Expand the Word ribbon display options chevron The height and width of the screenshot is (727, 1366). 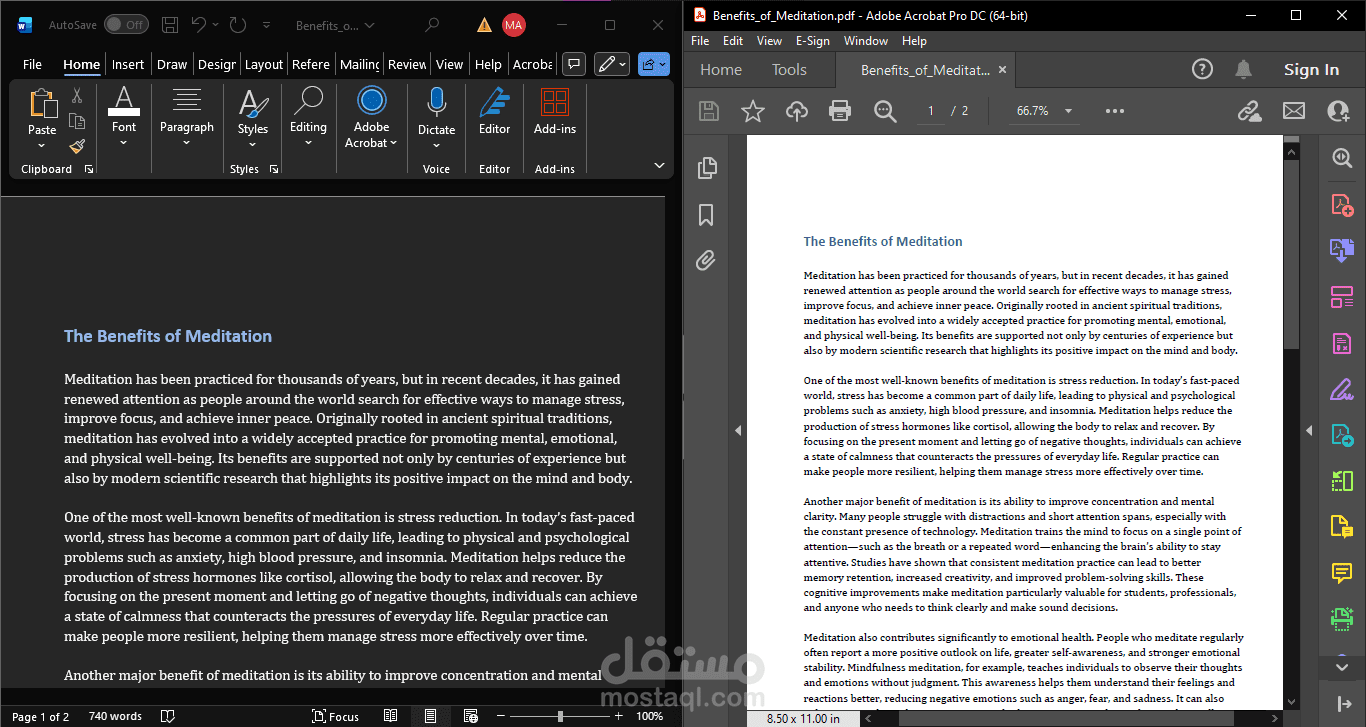659,165
